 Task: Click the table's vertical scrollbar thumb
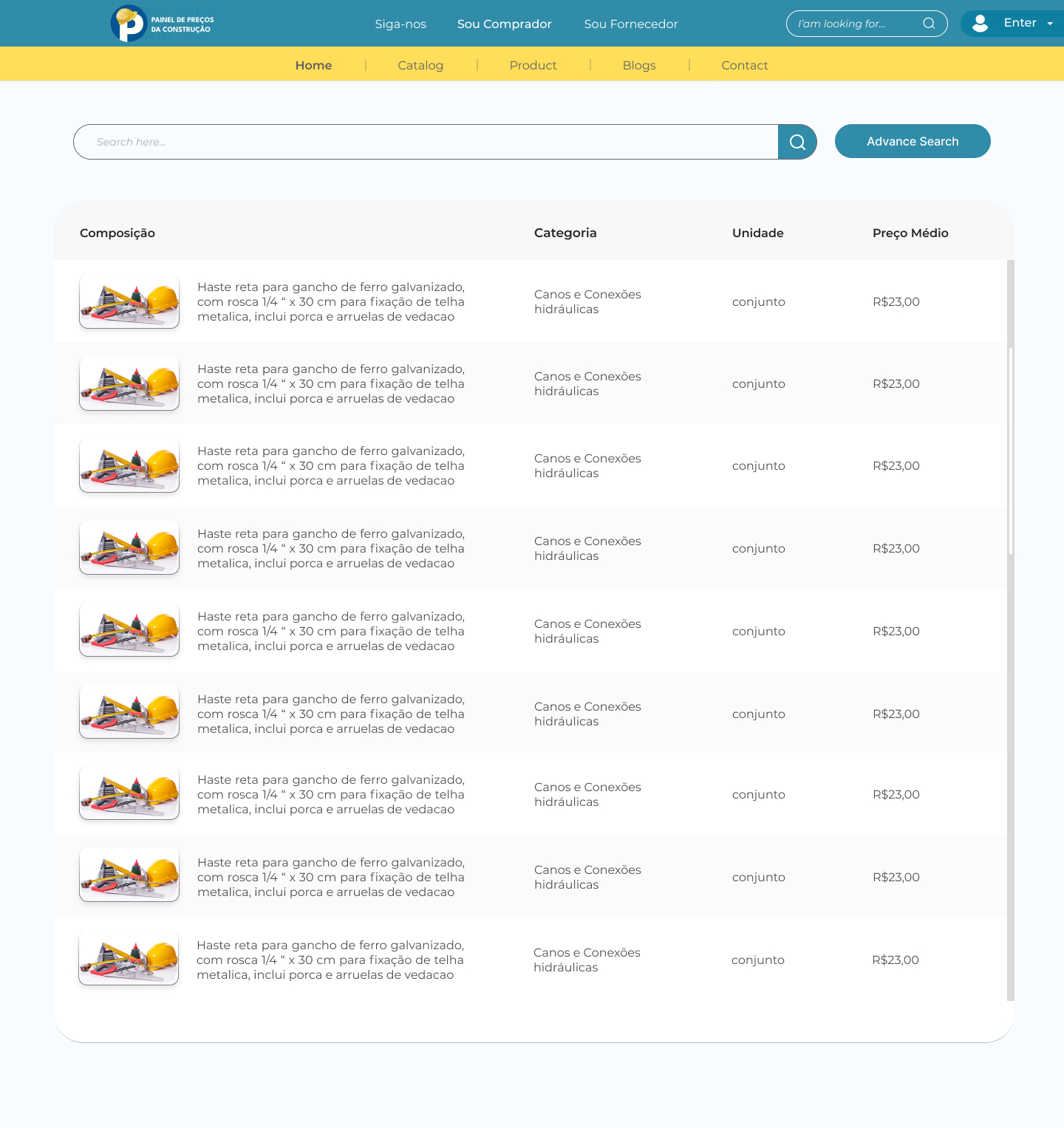click(x=1011, y=451)
